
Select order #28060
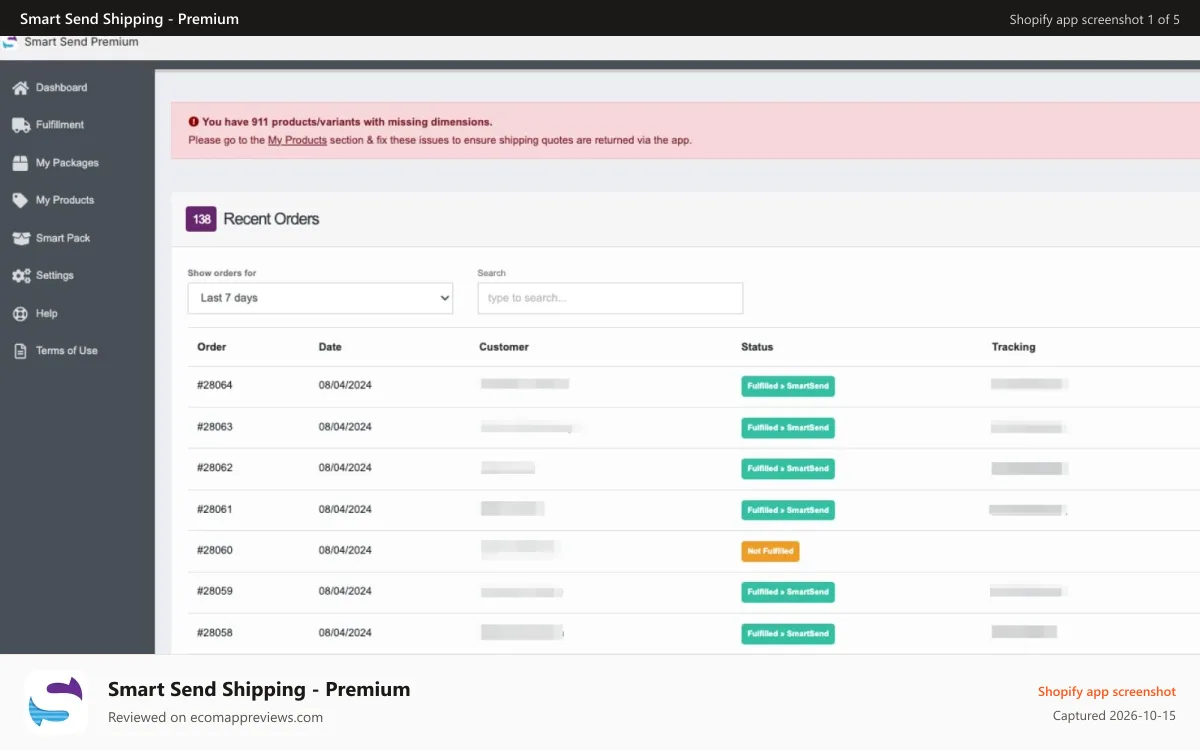coord(215,550)
